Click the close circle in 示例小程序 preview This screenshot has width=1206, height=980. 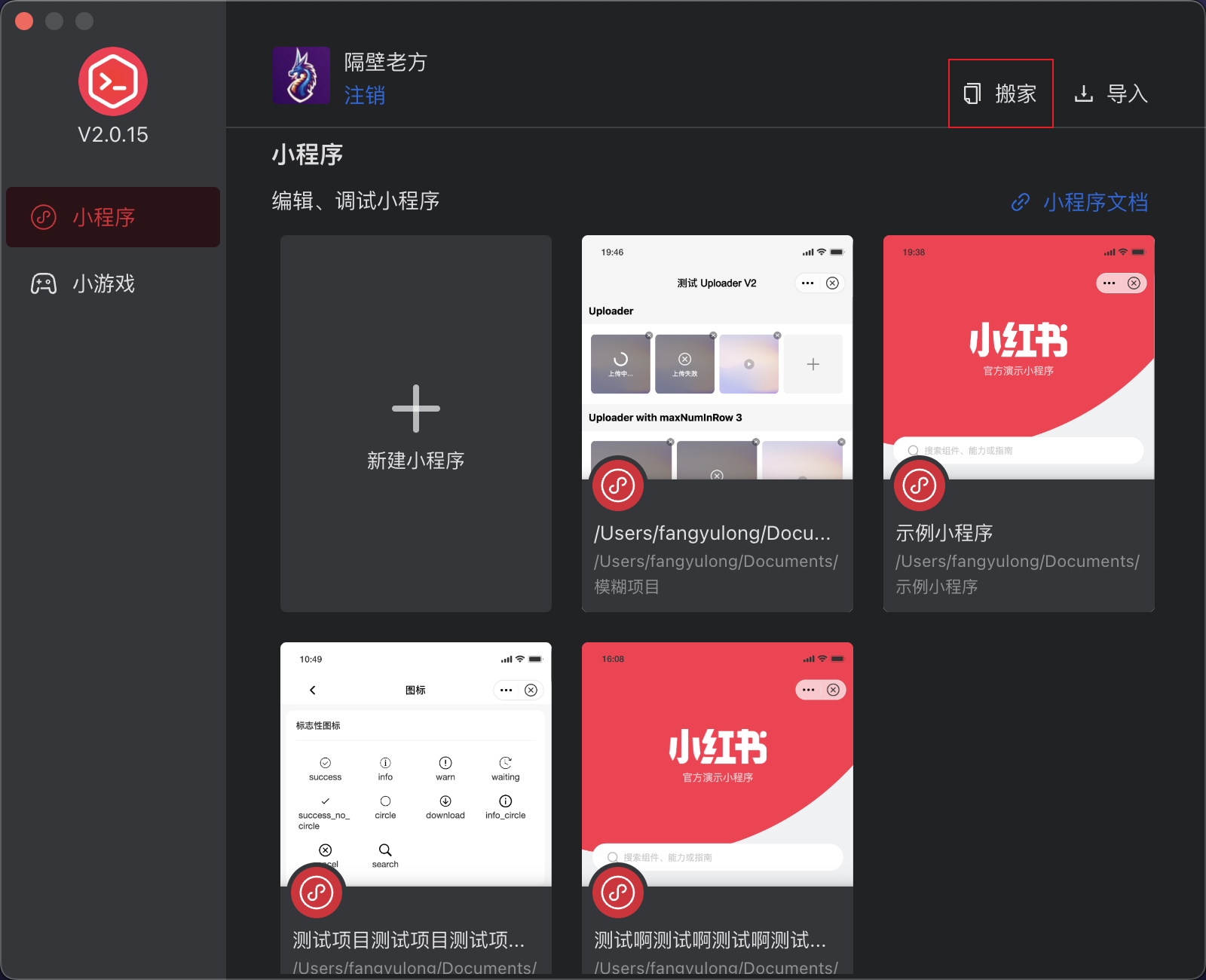[1134, 283]
